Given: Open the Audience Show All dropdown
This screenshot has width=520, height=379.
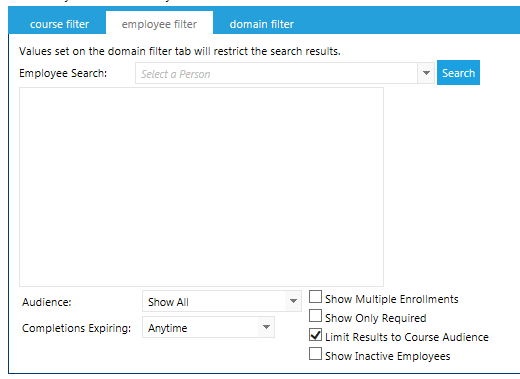Looking at the screenshot, I should coord(222,301).
